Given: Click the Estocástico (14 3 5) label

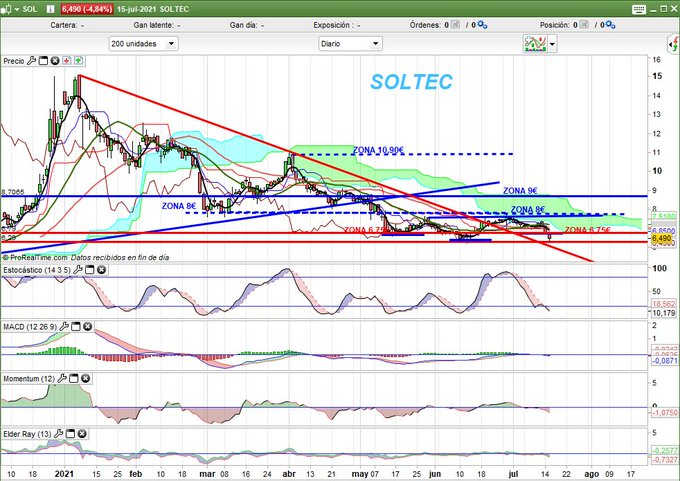Looking at the screenshot, I should click(x=36, y=270).
